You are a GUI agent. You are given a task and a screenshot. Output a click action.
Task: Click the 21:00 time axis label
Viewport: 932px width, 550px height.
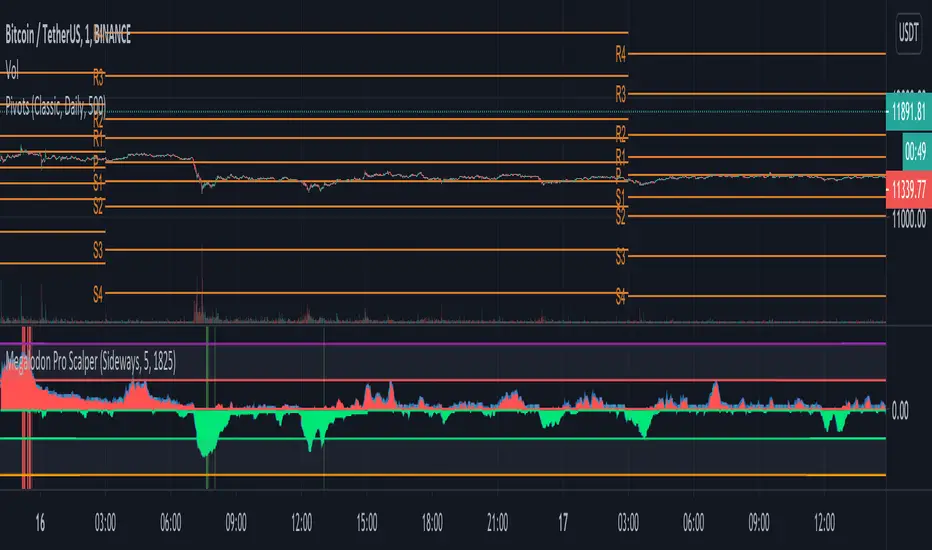(498, 523)
